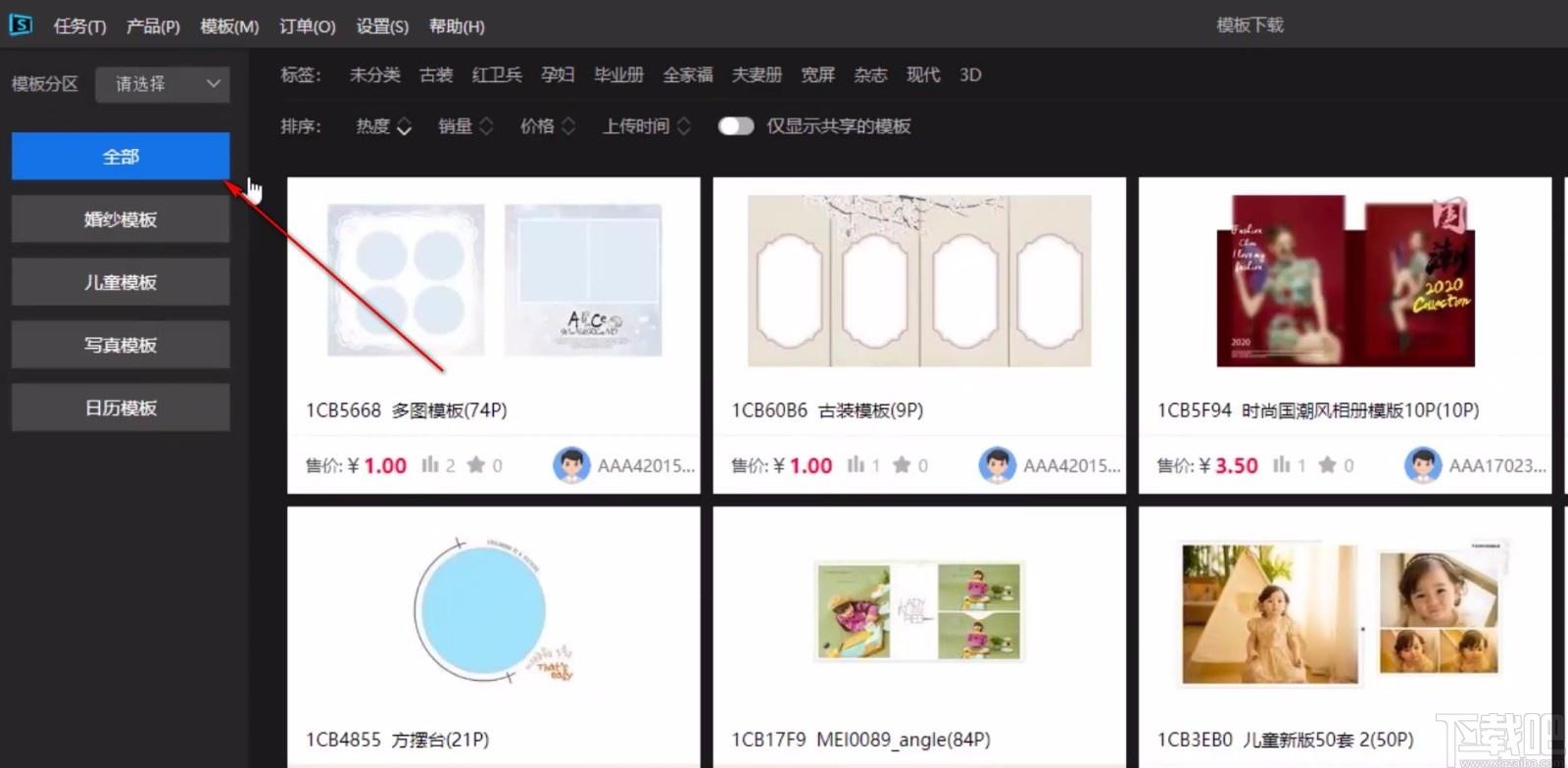Open the 产品(P) menu

coord(153,26)
